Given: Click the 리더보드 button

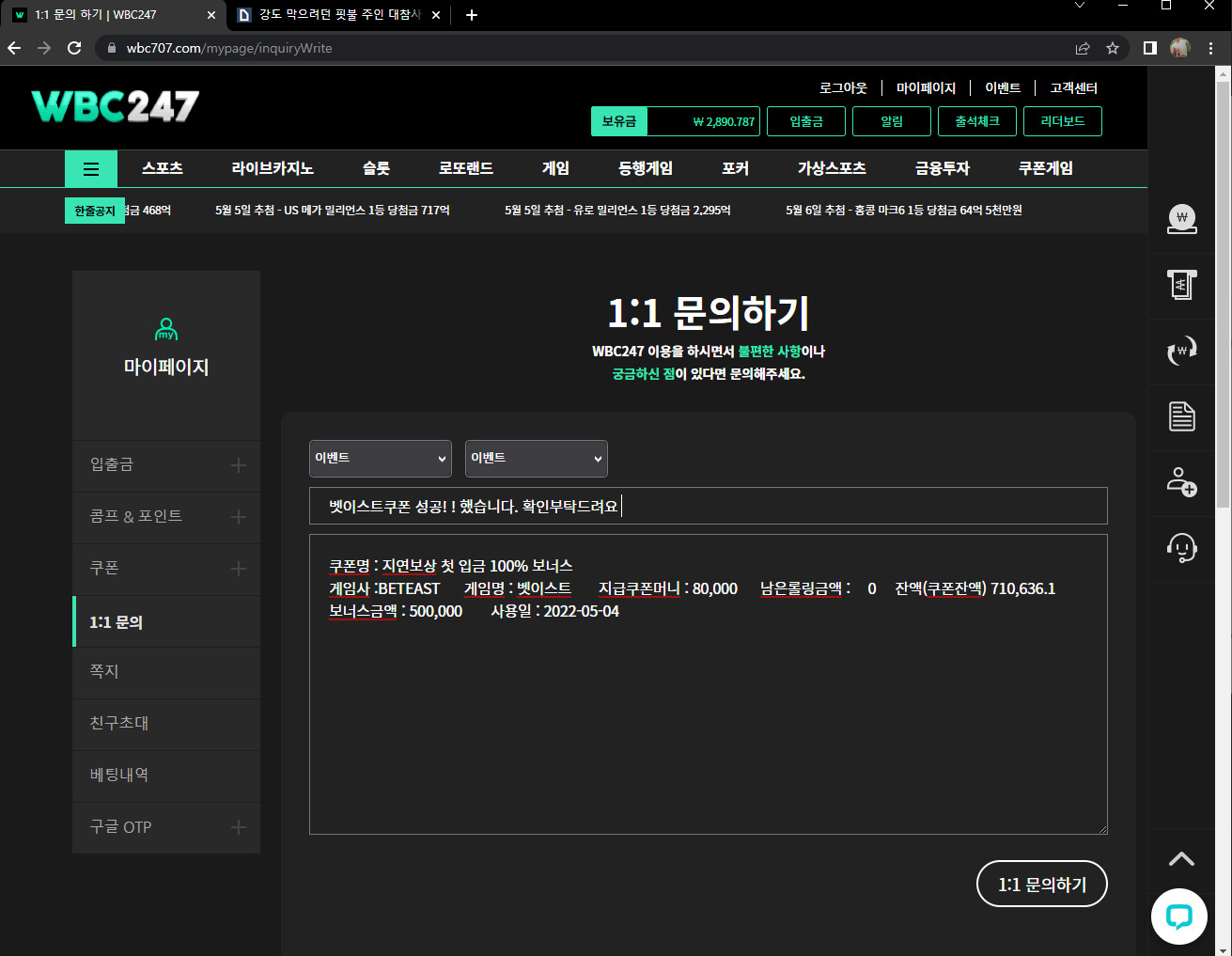Looking at the screenshot, I should [x=1063, y=121].
